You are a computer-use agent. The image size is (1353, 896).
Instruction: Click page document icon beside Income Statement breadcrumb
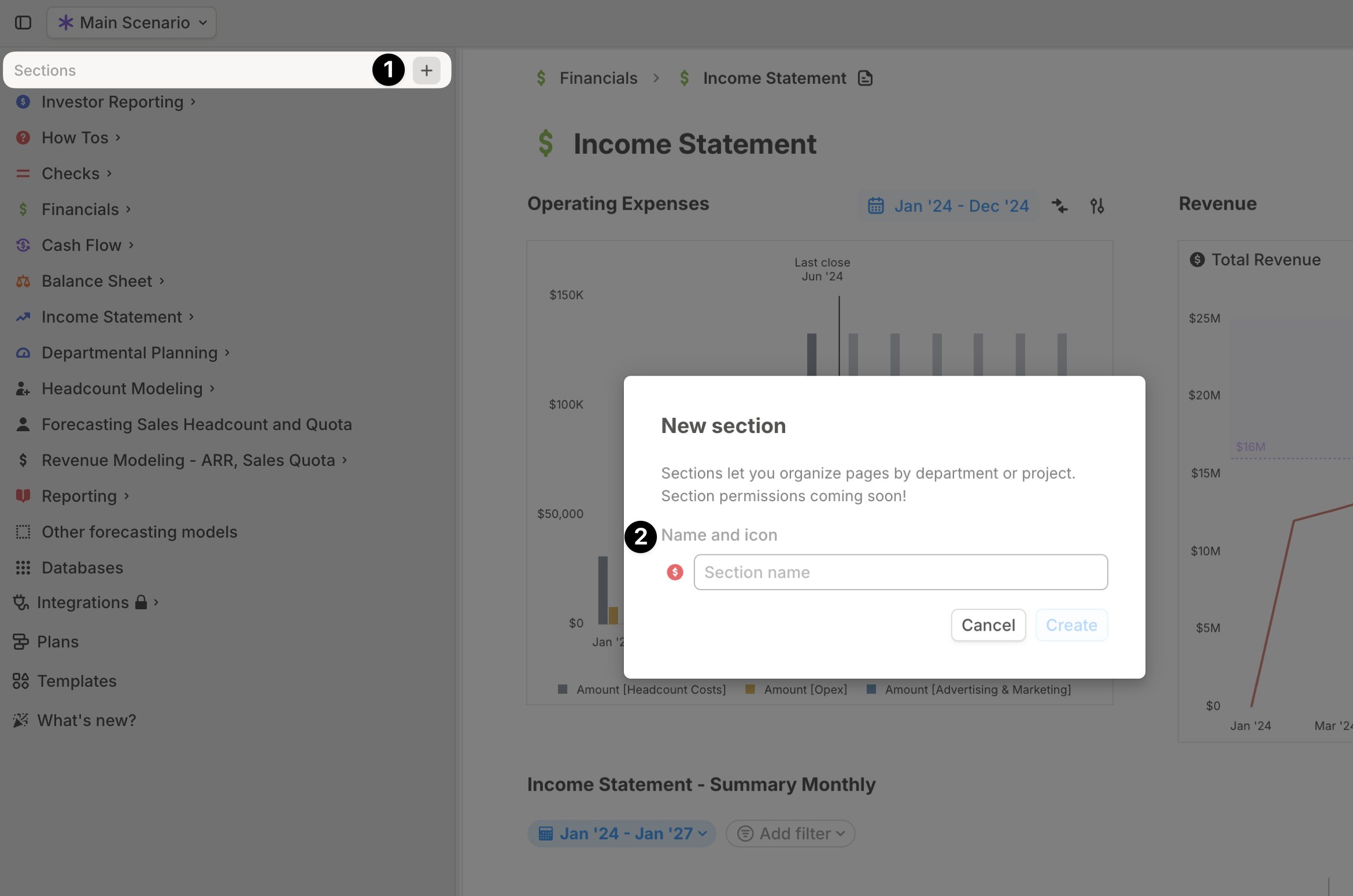(x=865, y=78)
